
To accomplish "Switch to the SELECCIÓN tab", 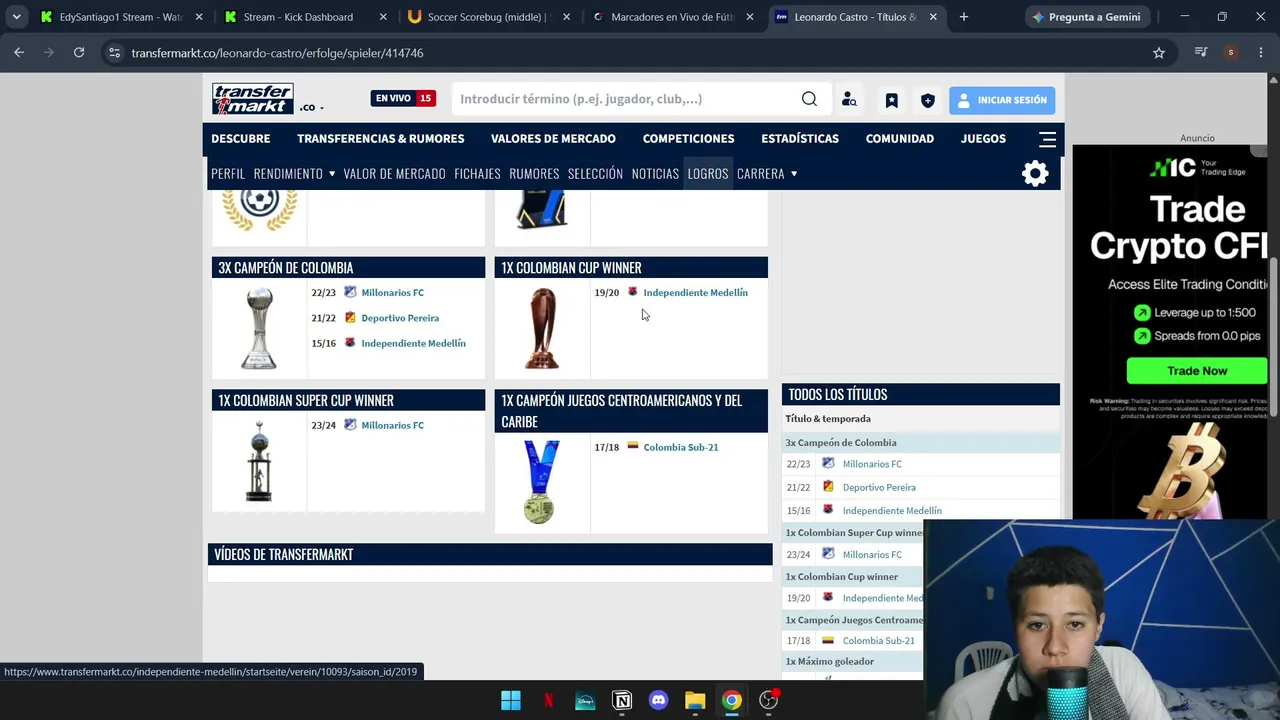I will (x=595, y=174).
